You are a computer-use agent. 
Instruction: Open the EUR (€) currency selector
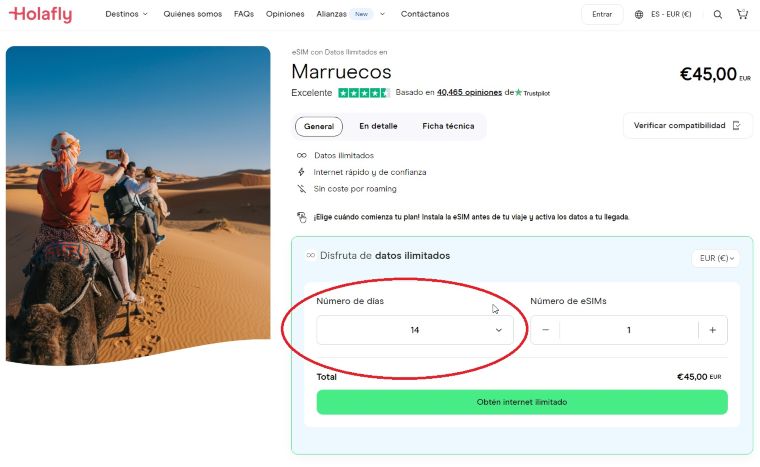coord(715,258)
